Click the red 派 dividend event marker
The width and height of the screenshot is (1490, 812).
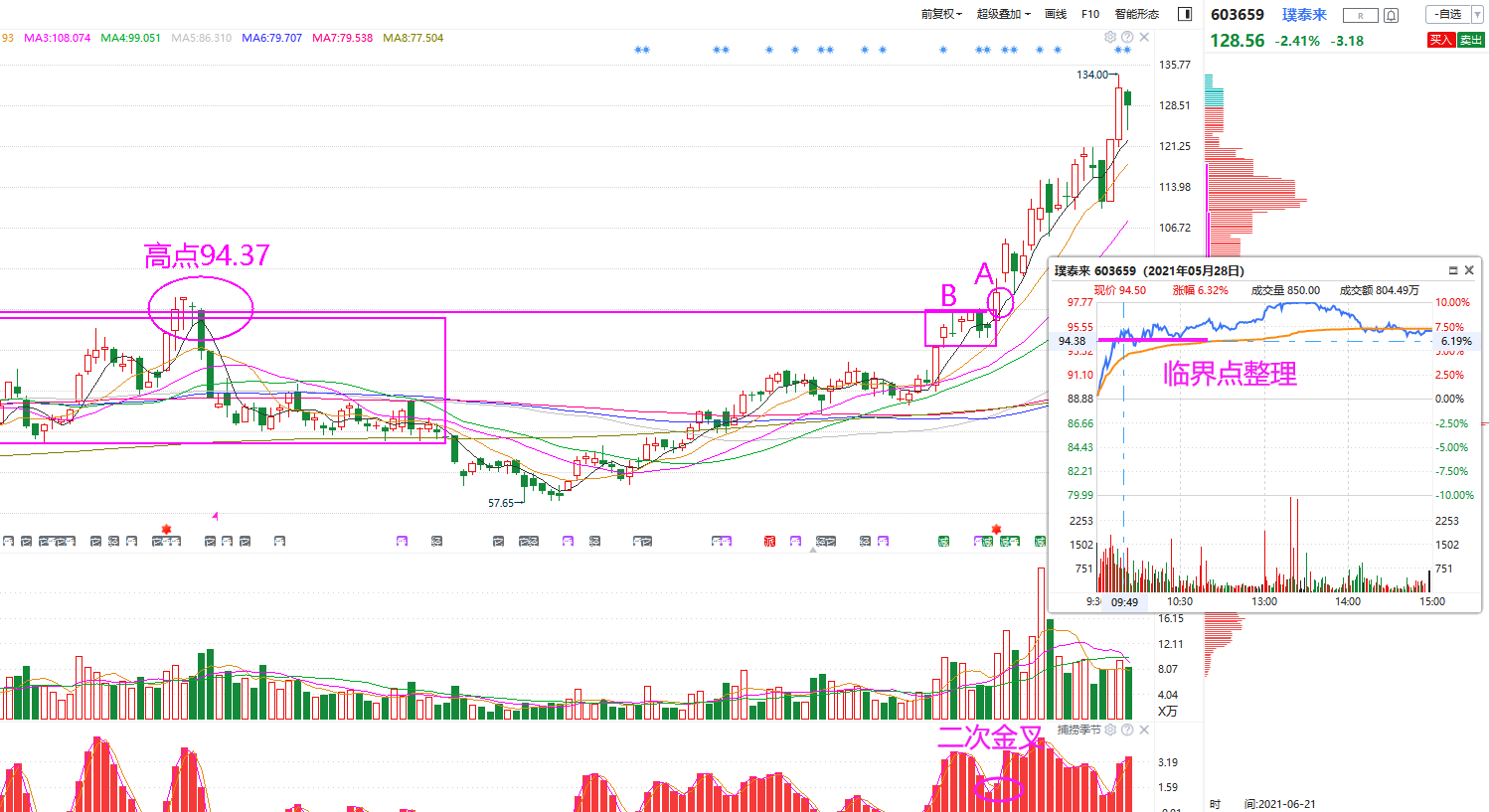click(769, 542)
